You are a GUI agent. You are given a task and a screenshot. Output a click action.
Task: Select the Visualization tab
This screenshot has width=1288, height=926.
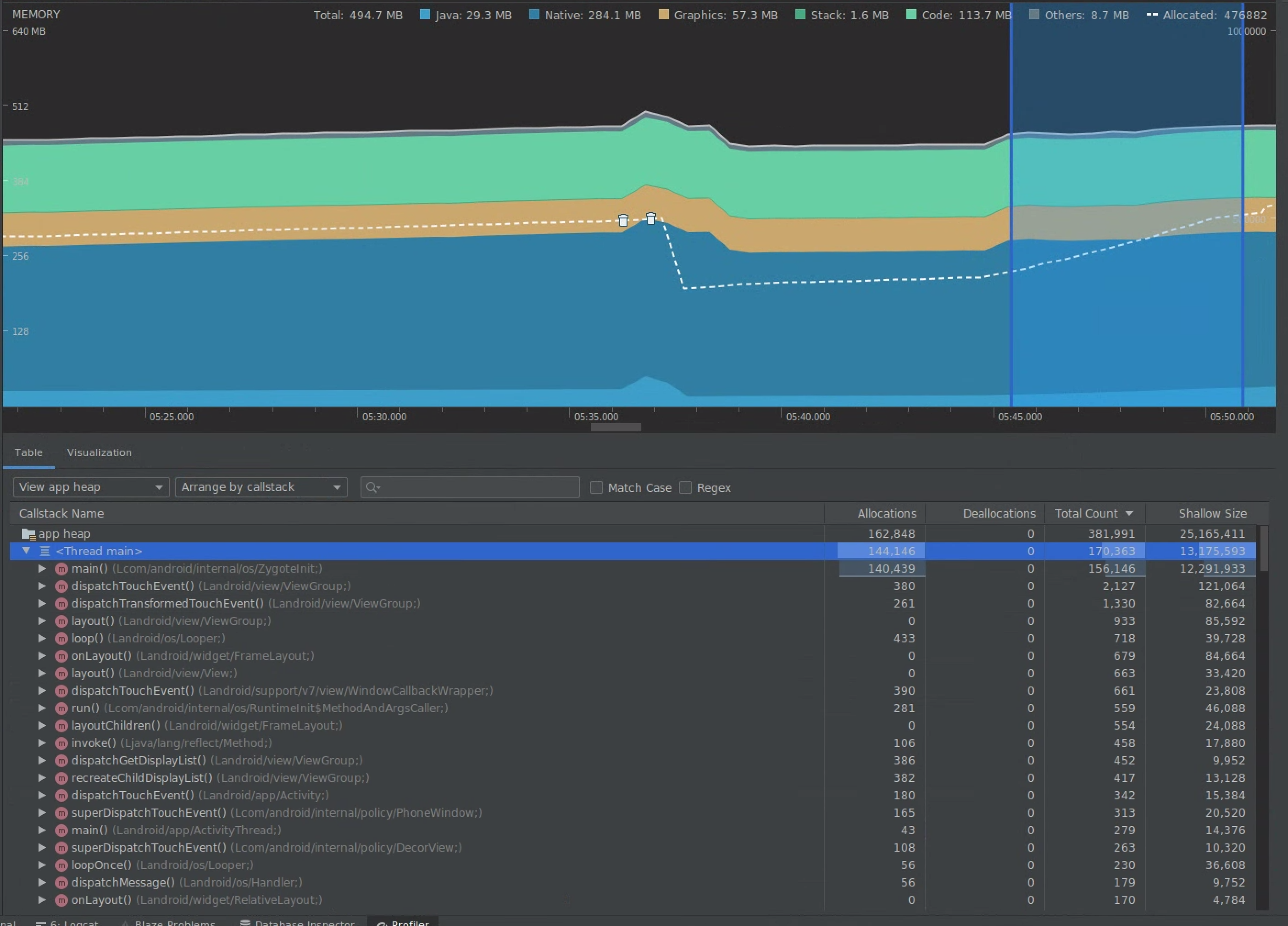click(98, 452)
